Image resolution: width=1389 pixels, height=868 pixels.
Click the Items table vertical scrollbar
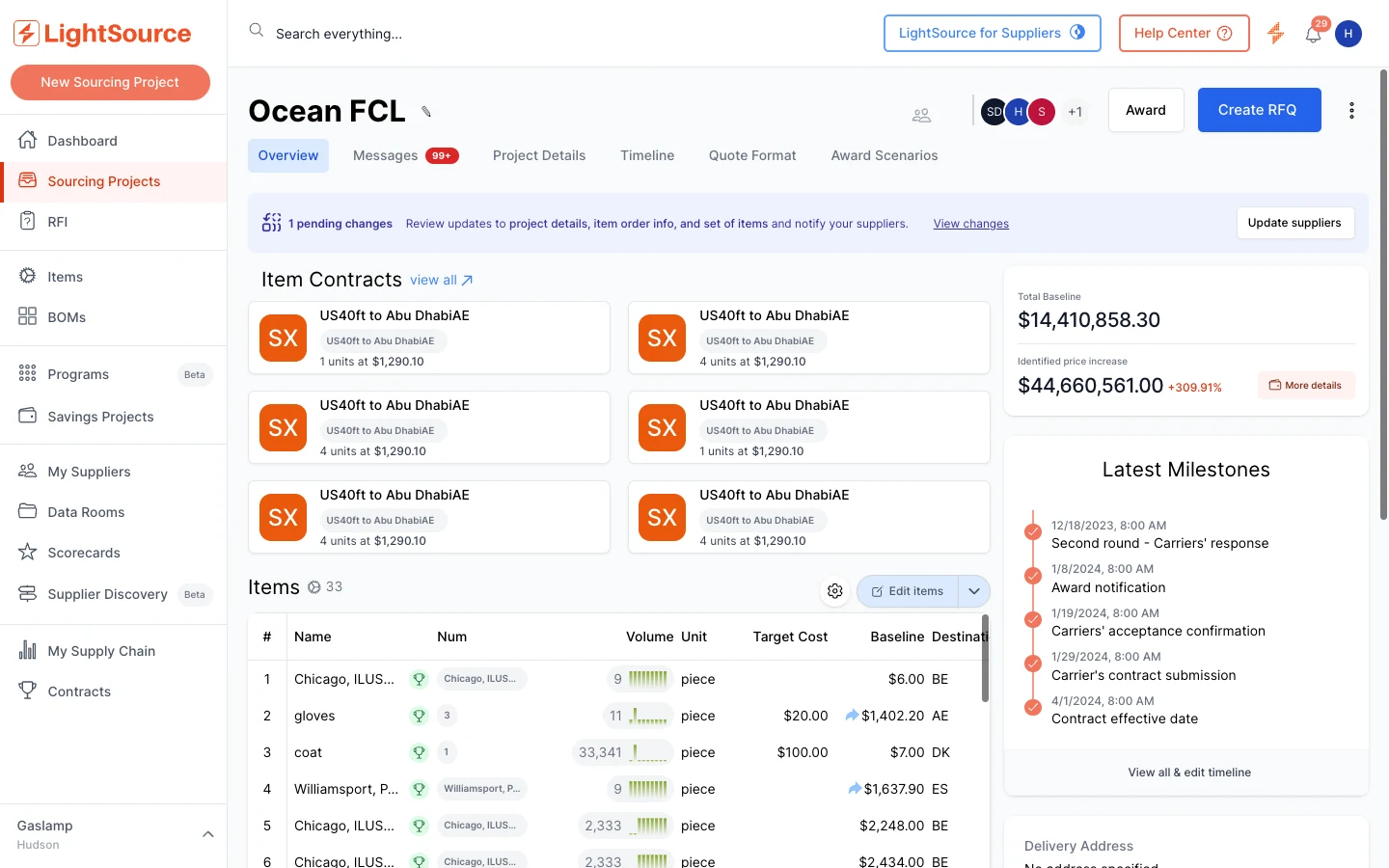[985, 658]
